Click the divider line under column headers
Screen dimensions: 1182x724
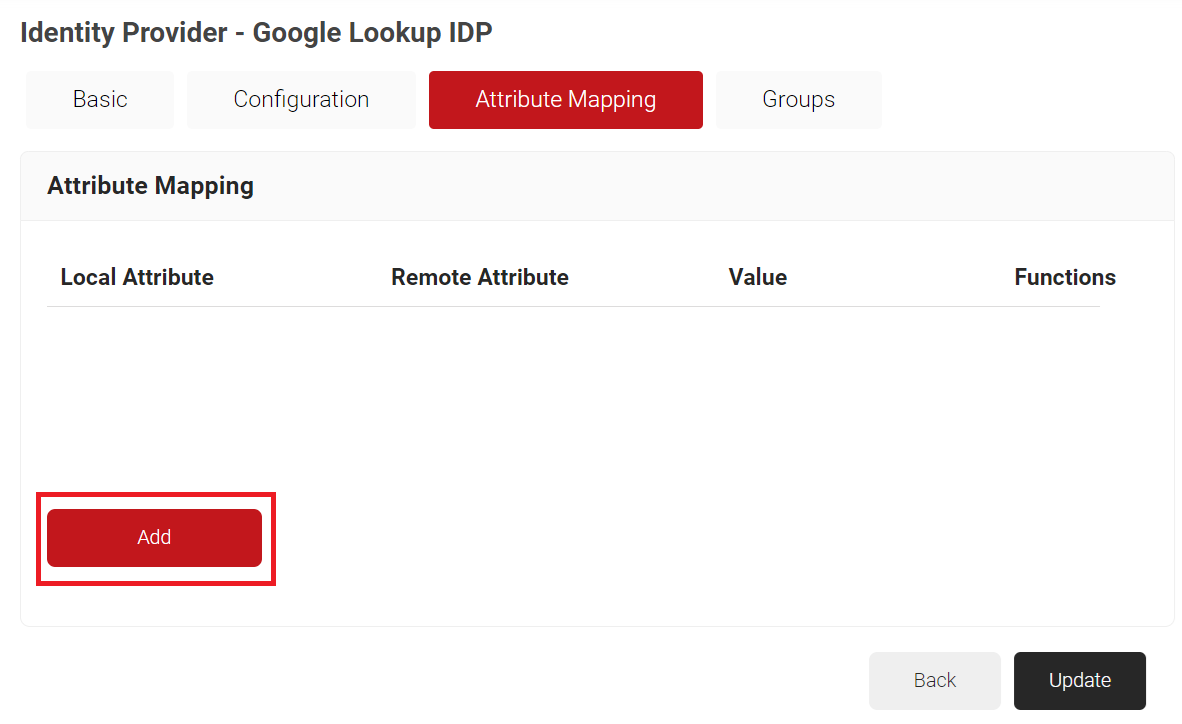573,306
